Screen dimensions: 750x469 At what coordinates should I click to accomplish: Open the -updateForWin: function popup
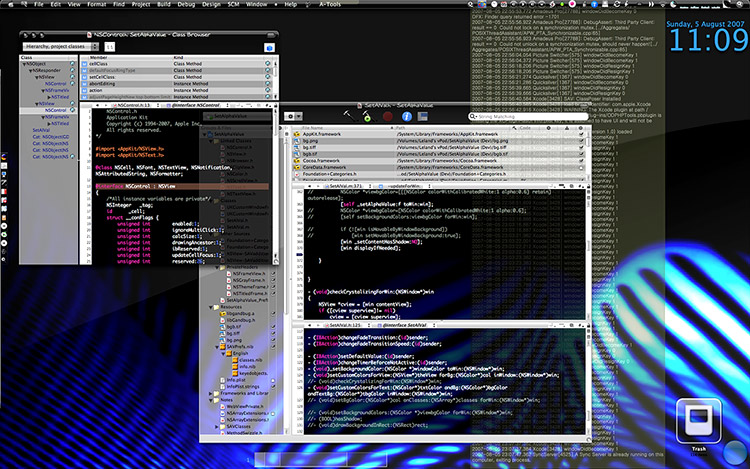pyautogui.click(x=406, y=186)
